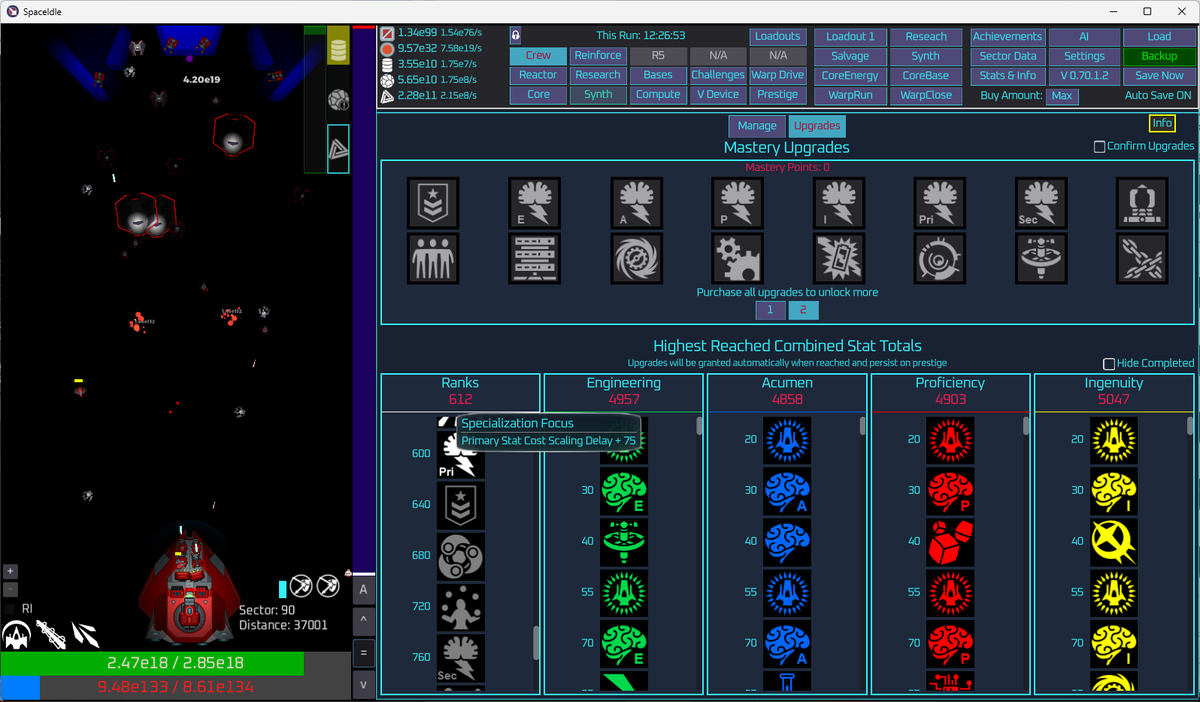Toggle the RI checkbox
This screenshot has width=1200, height=702.
11,608
